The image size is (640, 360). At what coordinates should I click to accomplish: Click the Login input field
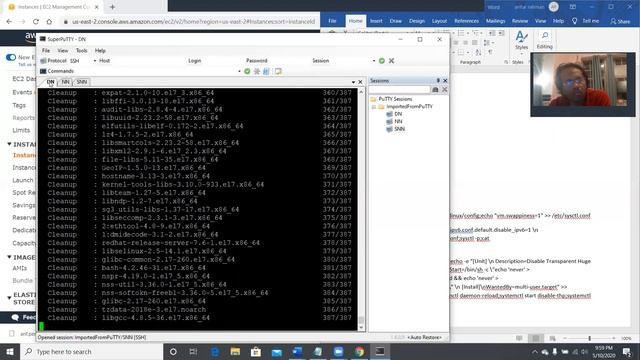(222, 60)
